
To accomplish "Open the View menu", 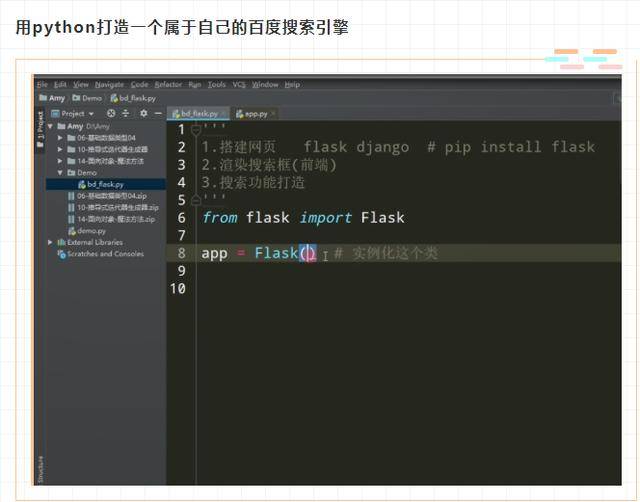I will 81,84.
